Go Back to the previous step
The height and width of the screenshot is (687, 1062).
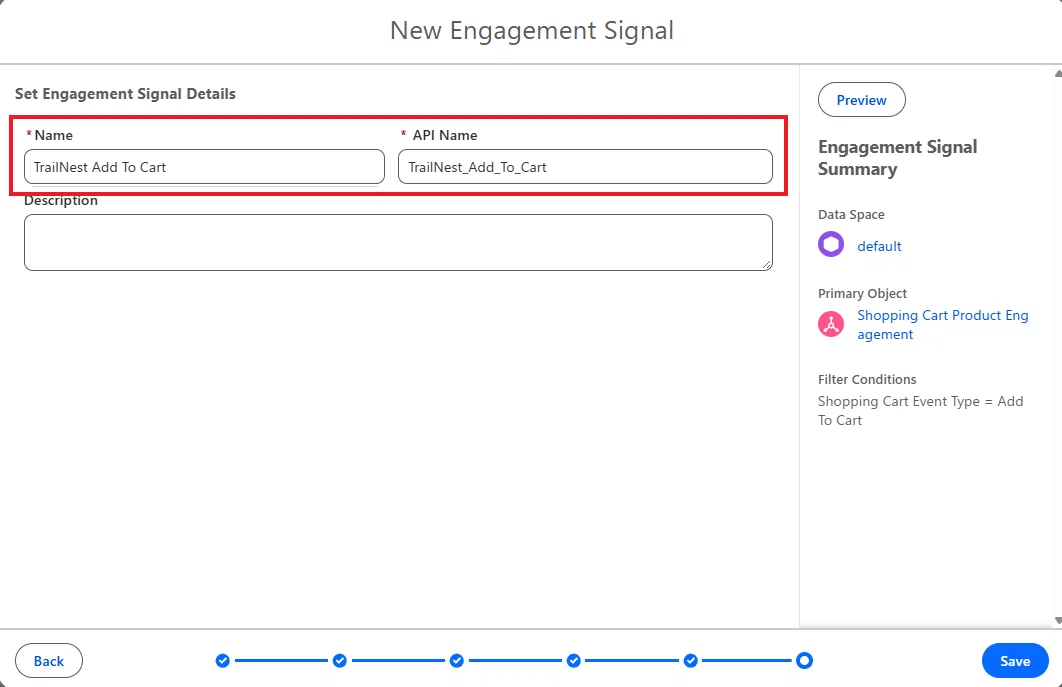tap(49, 661)
